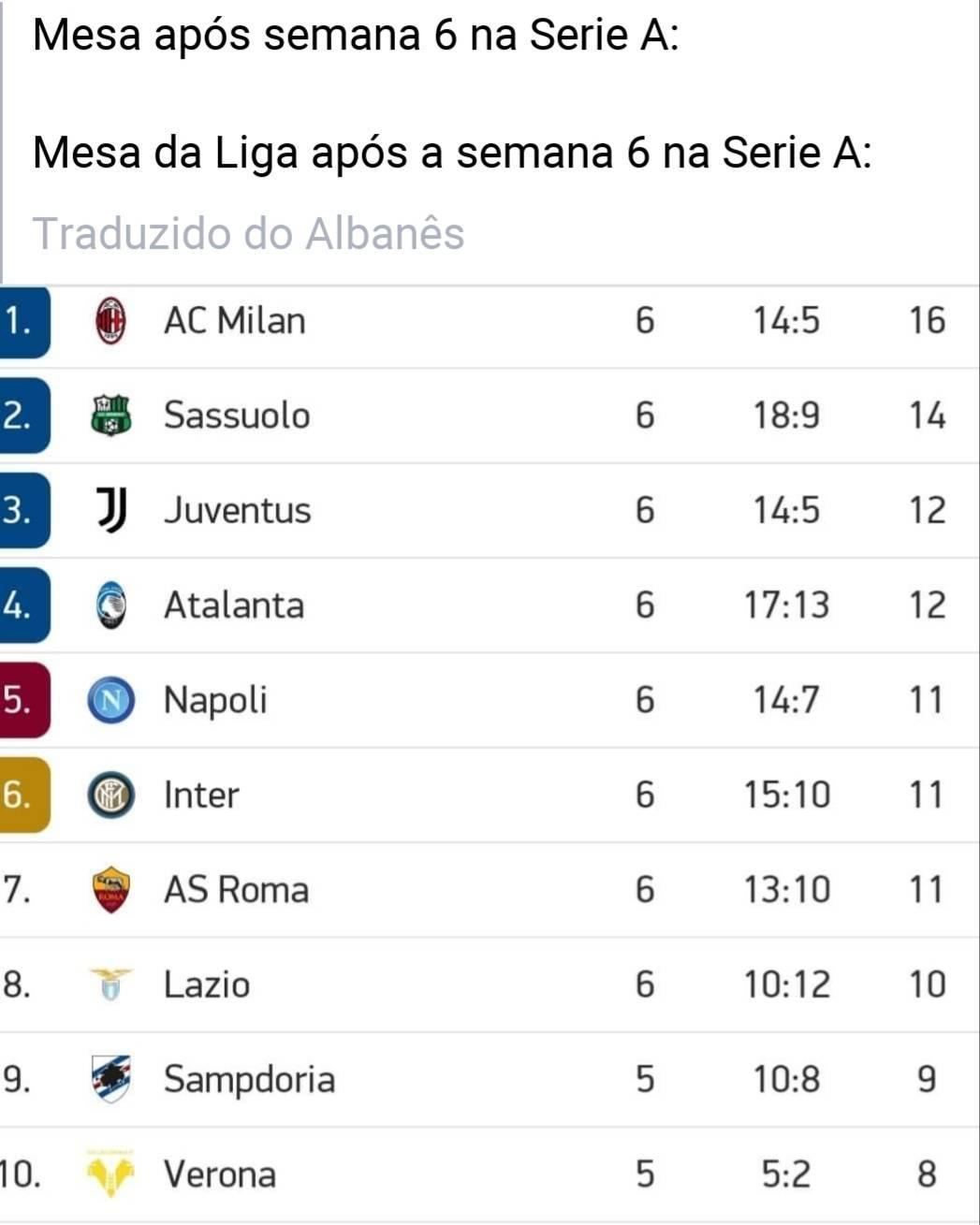Click the position 5 maroon badge
This screenshot has height=1225, width=980.
pos(24,700)
